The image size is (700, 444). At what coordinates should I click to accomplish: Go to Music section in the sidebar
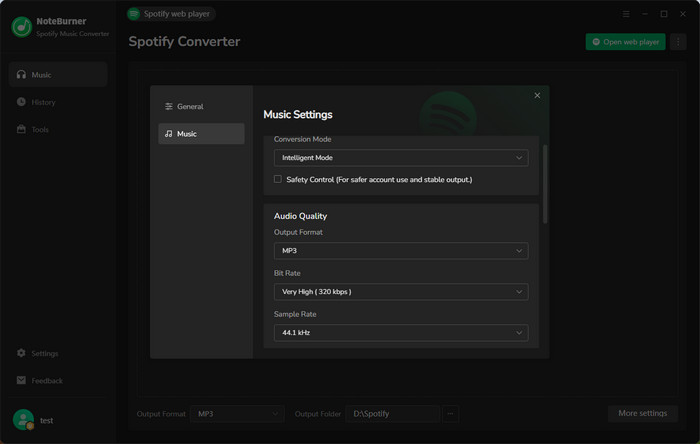click(58, 75)
